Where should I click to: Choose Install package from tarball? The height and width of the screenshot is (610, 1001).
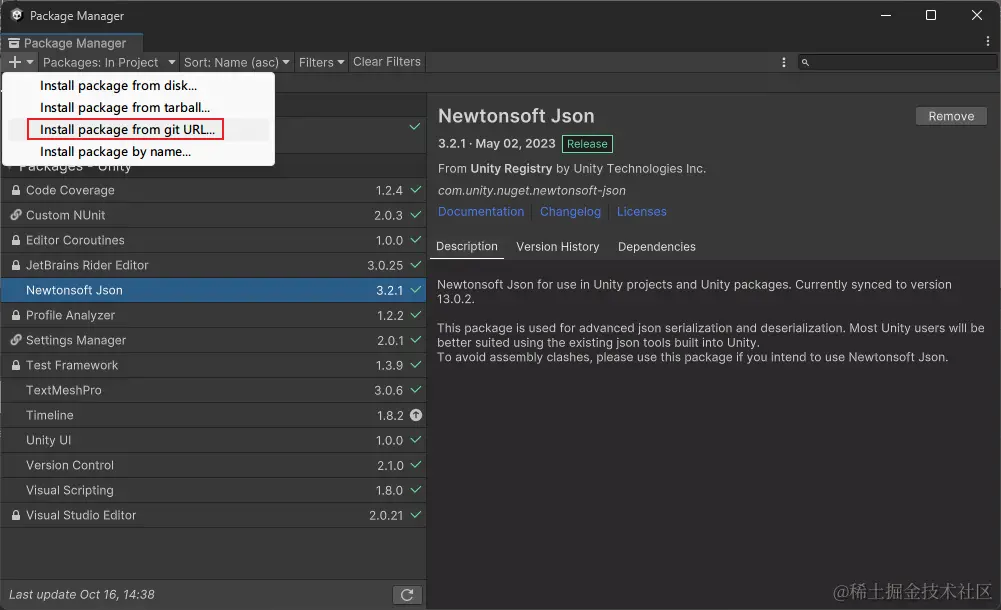(139, 107)
